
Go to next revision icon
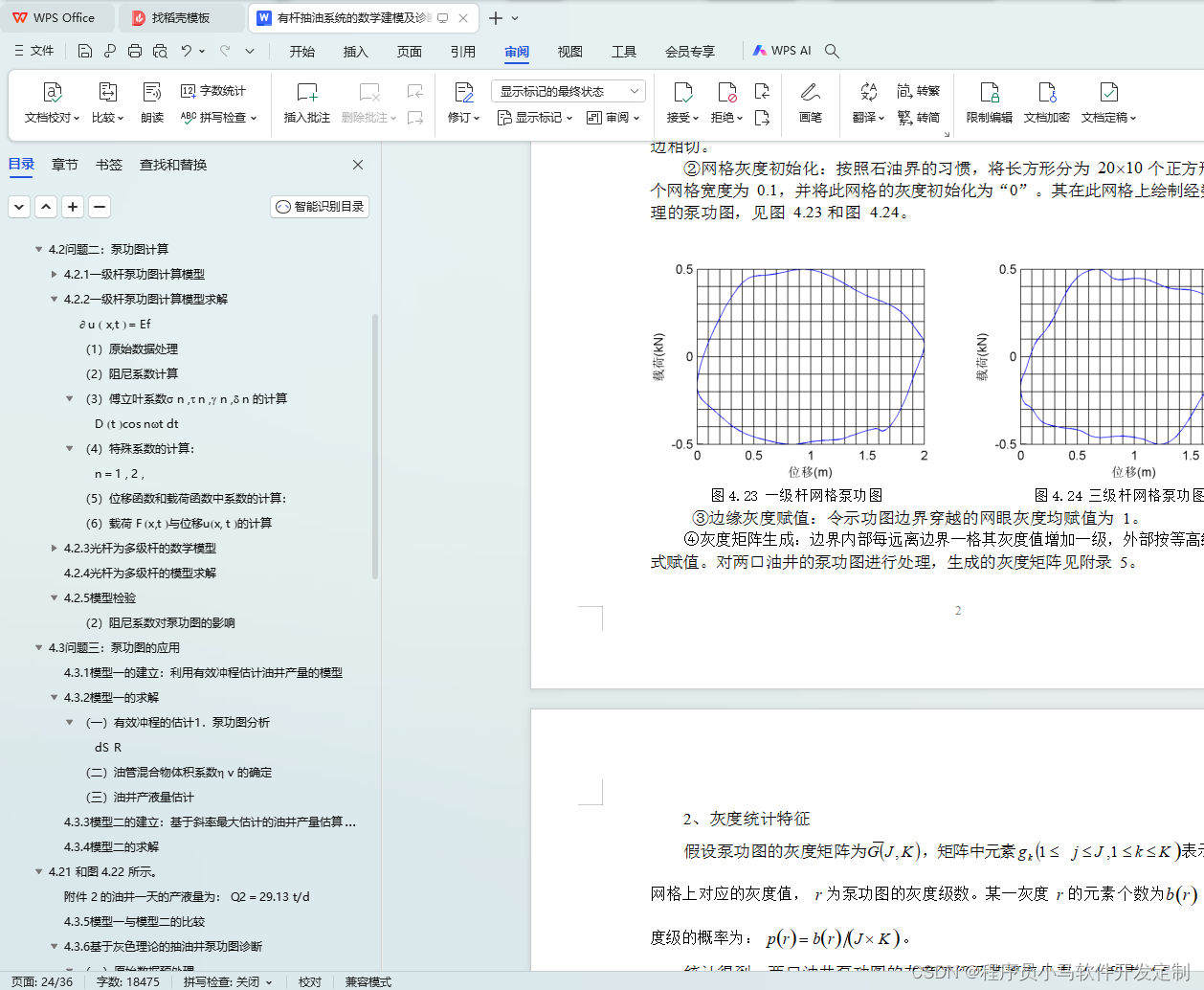point(762,118)
